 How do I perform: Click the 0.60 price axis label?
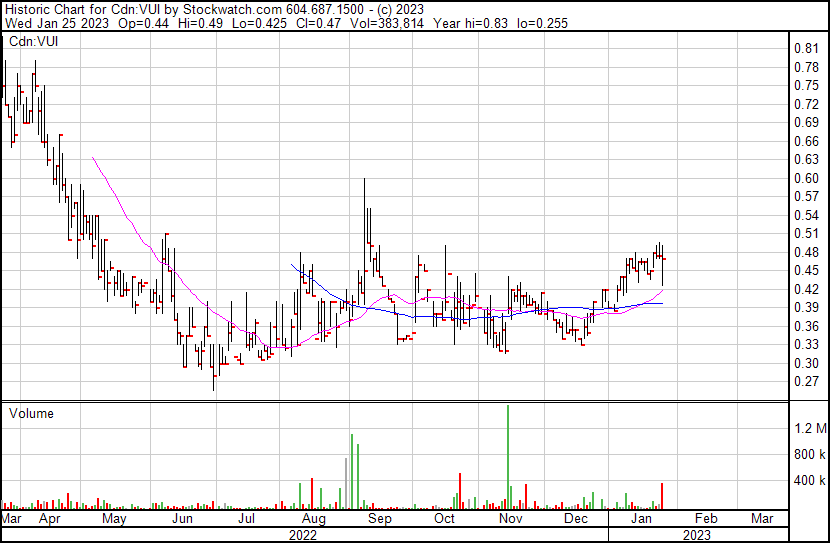coord(807,178)
